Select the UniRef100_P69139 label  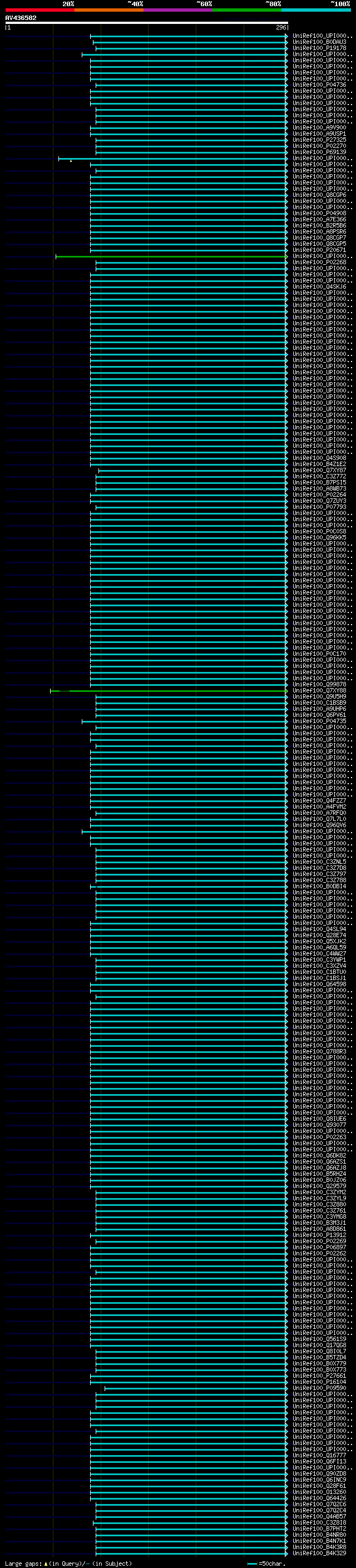[x=319, y=152]
